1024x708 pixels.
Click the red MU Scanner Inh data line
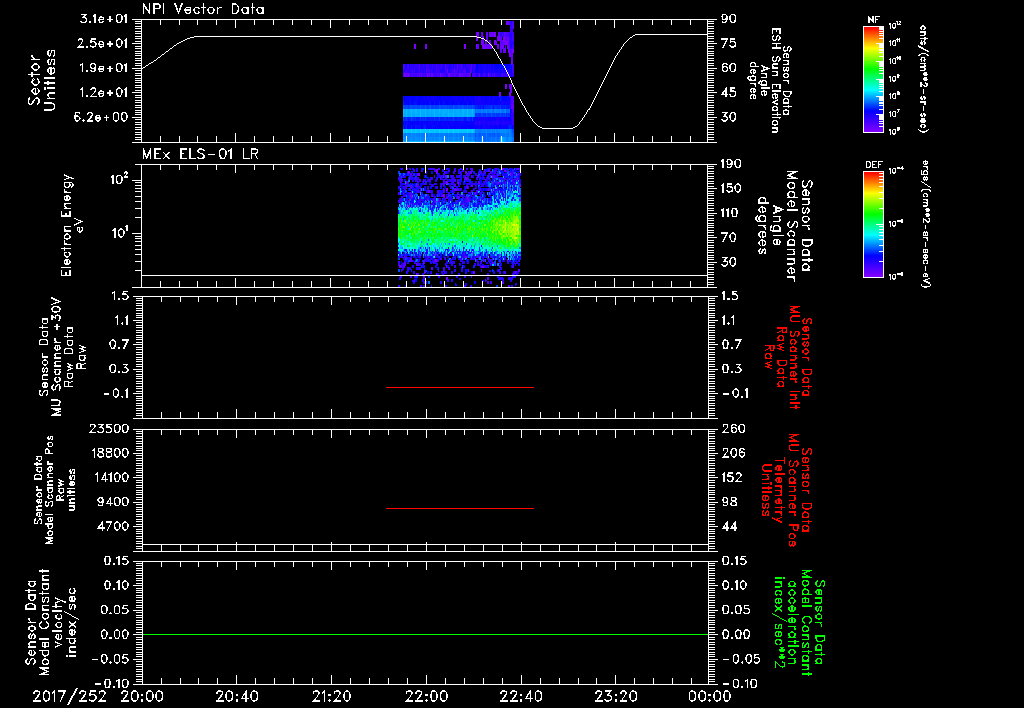460,387
